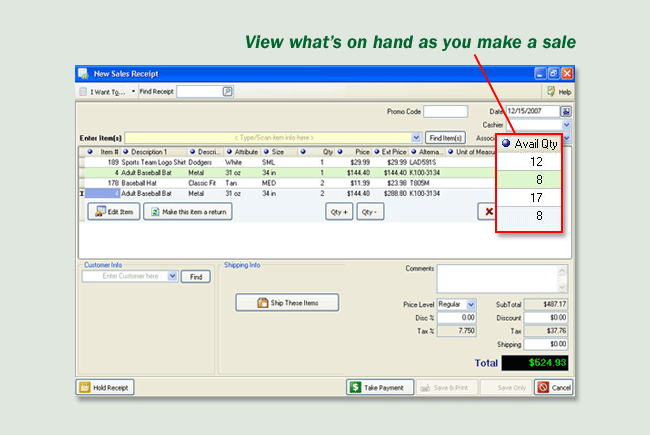
Task: Click the Take Payment button
Action: (x=381, y=387)
